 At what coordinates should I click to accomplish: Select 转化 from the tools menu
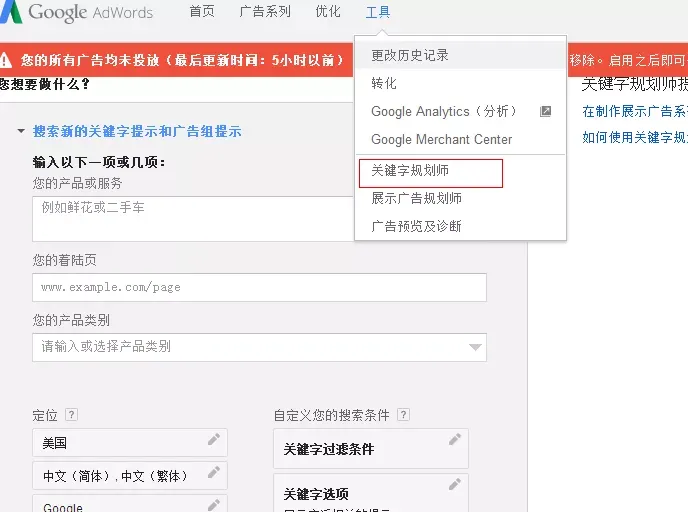tap(460, 83)
